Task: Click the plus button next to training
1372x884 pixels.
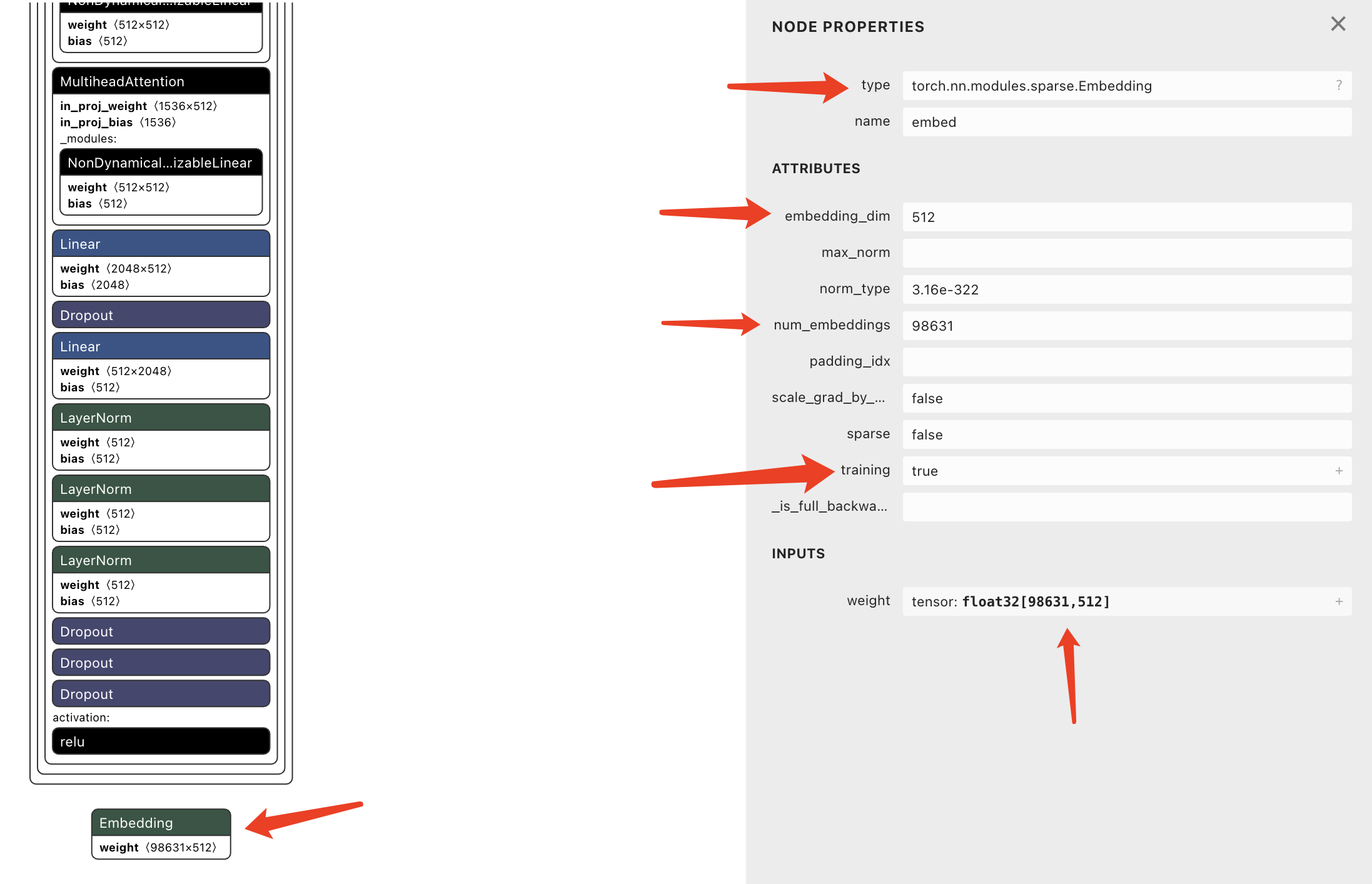Action: (x=1339, y=470)
